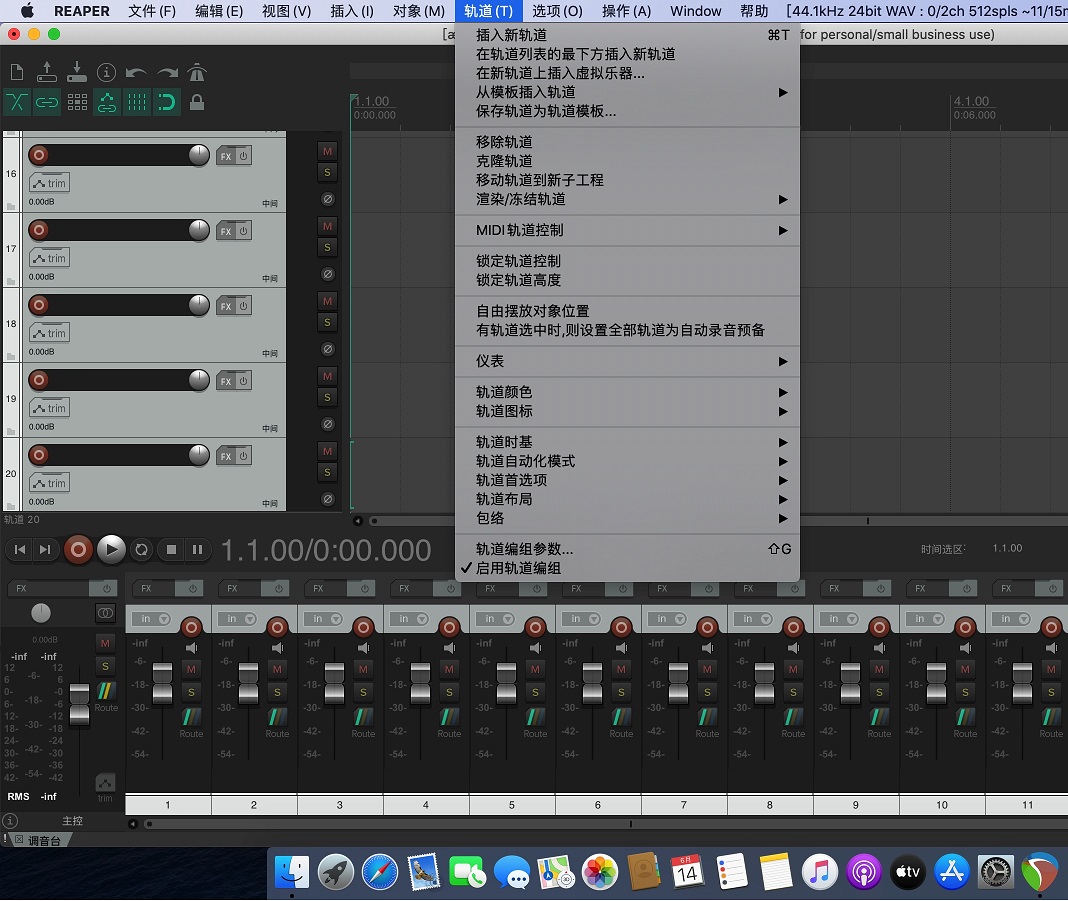Toggle the snap magnet icon

point(167,101)
